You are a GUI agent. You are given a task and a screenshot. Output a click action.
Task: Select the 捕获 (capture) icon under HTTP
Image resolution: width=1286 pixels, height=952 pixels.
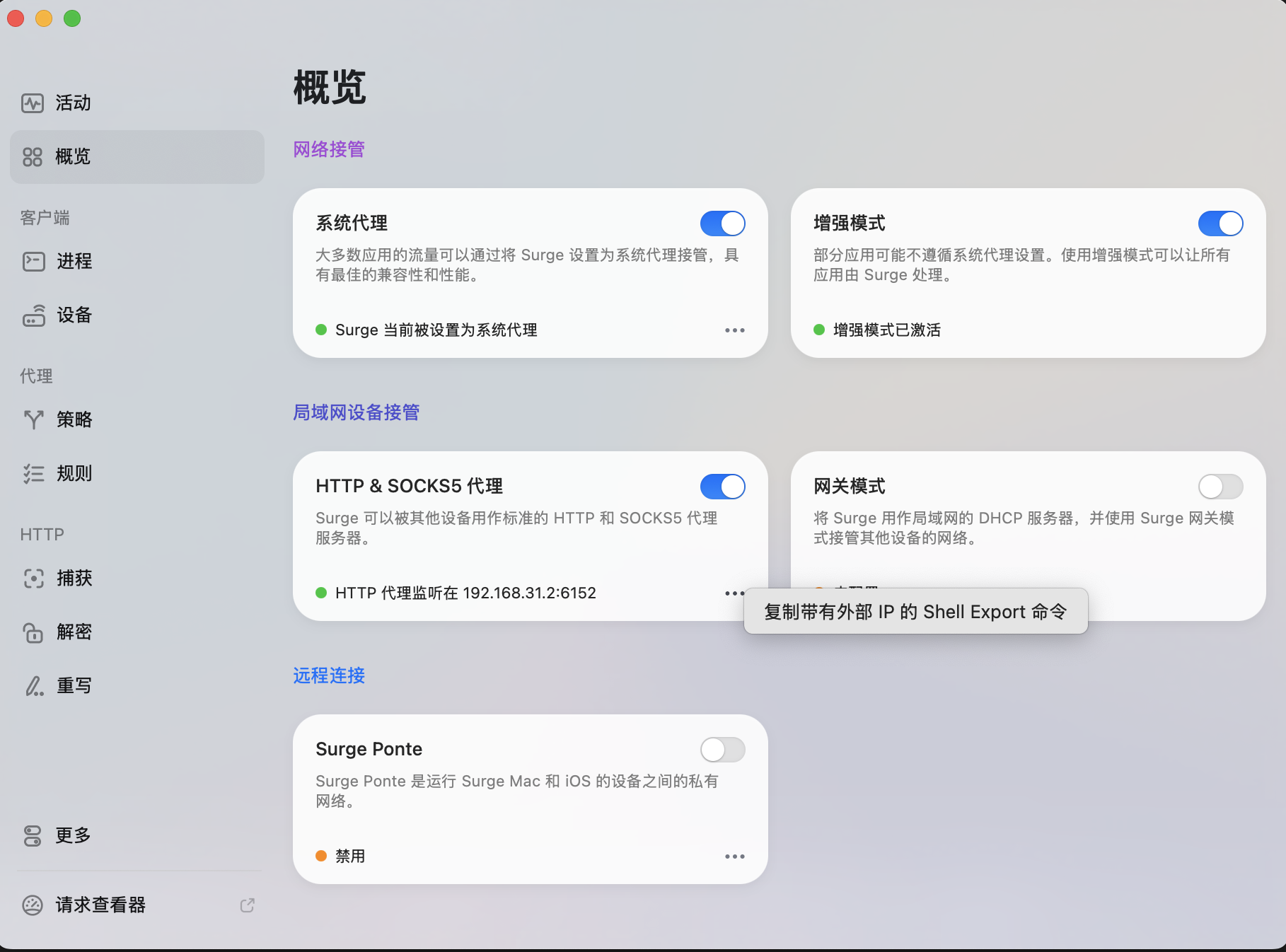click(x=74, y=579)
